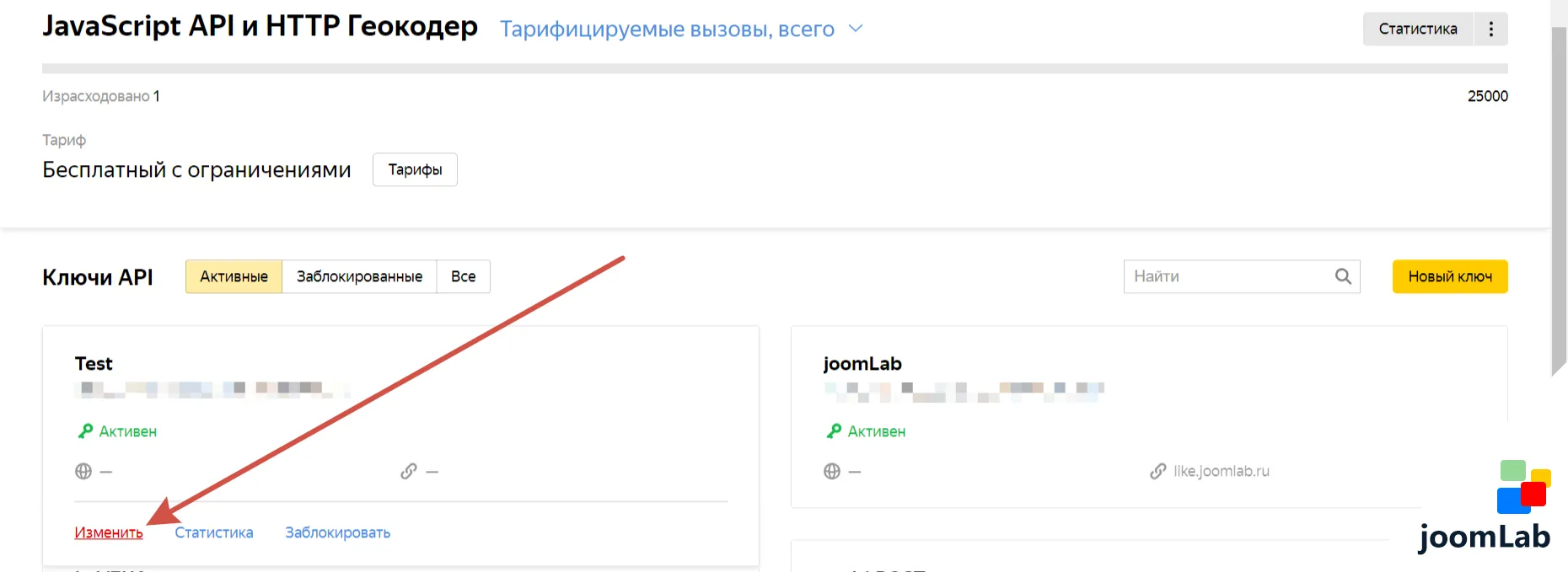Open the three-dot more options menu
The height and width of the screenshot is (572, 1568).
click(1490, 29)
